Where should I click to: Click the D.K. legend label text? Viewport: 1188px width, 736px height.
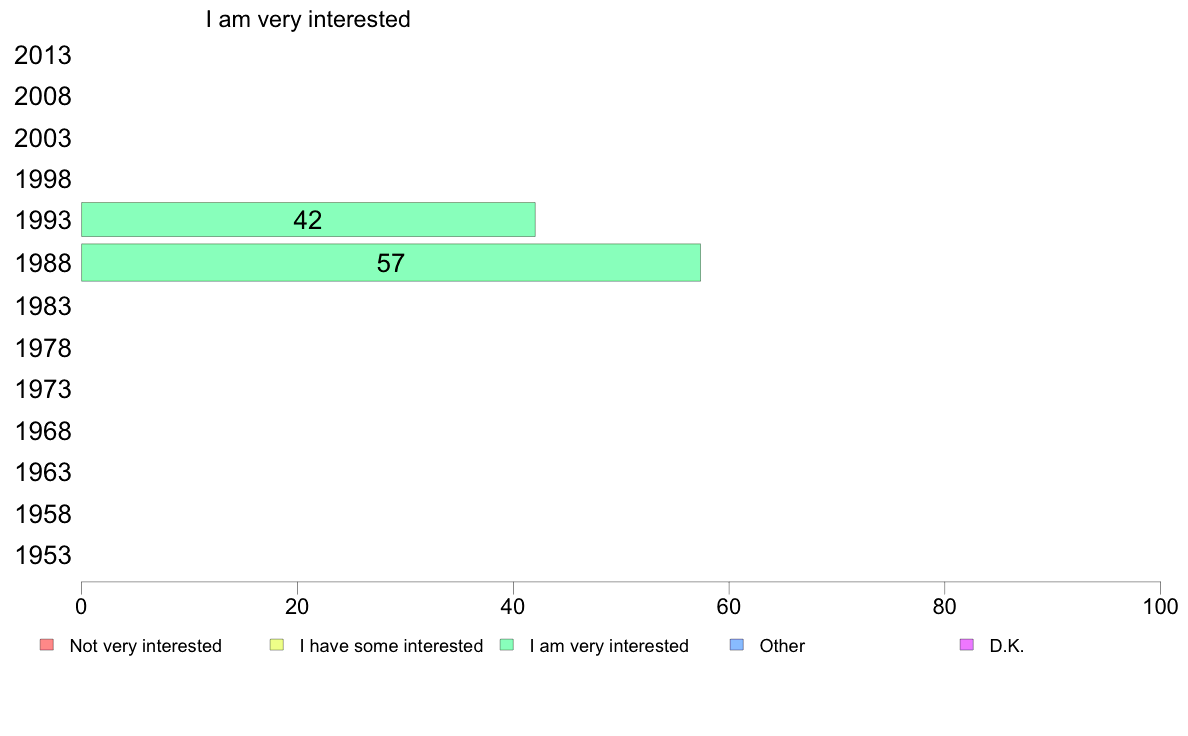[x=1007, y=646]
